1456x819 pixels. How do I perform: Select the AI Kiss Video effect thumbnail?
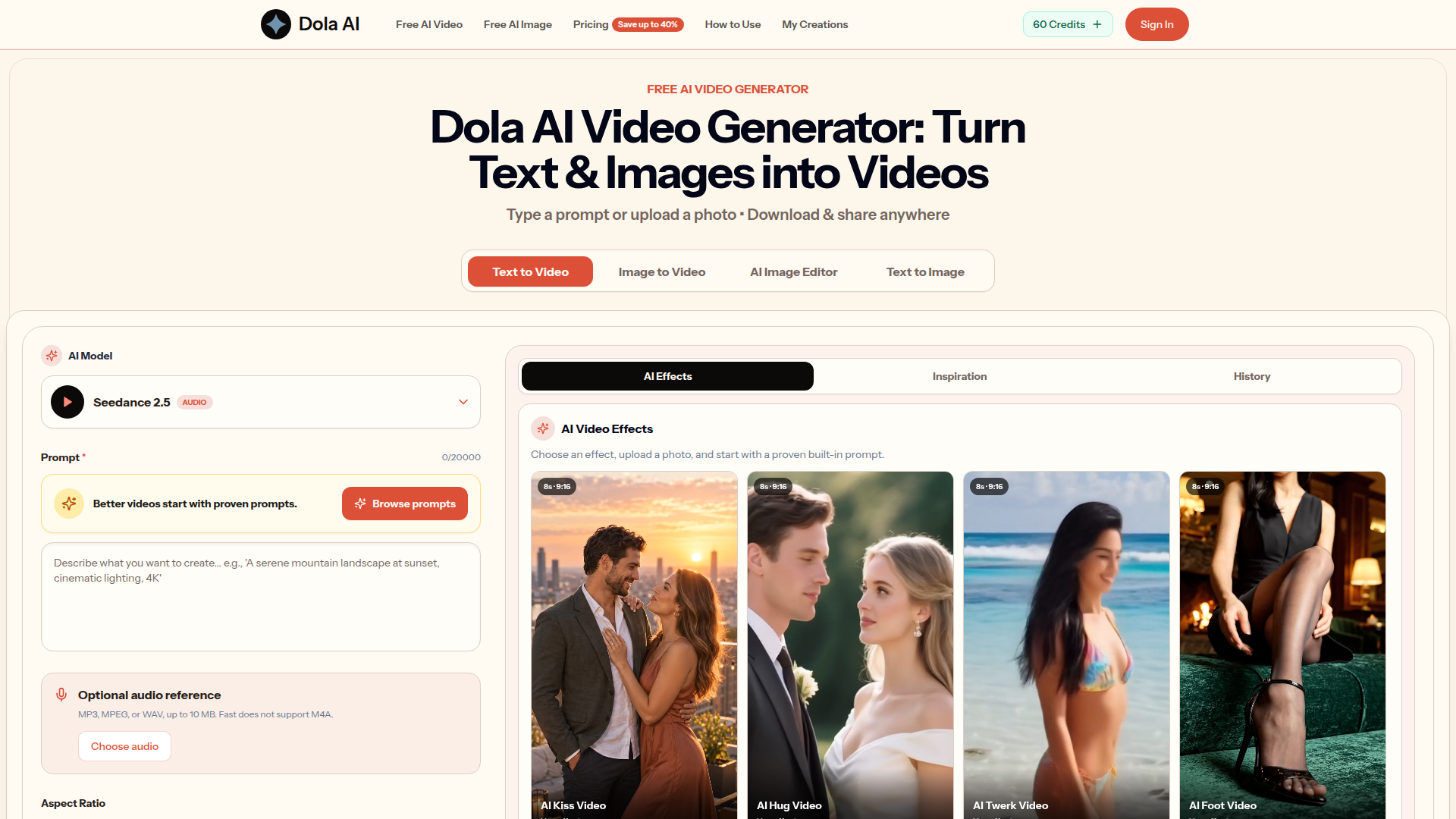(634, 645)
